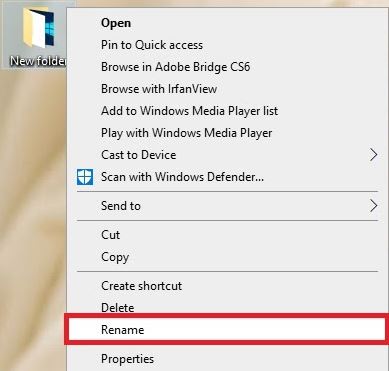
Task: Click the Windows Defender shield icon
Action: click(x=85, y=177)
